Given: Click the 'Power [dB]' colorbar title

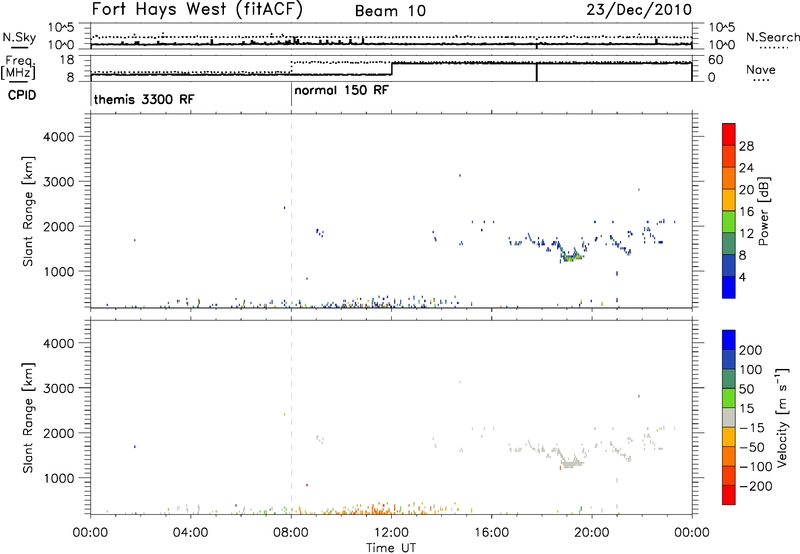Looking at the screenshot, I should point(763,211).
